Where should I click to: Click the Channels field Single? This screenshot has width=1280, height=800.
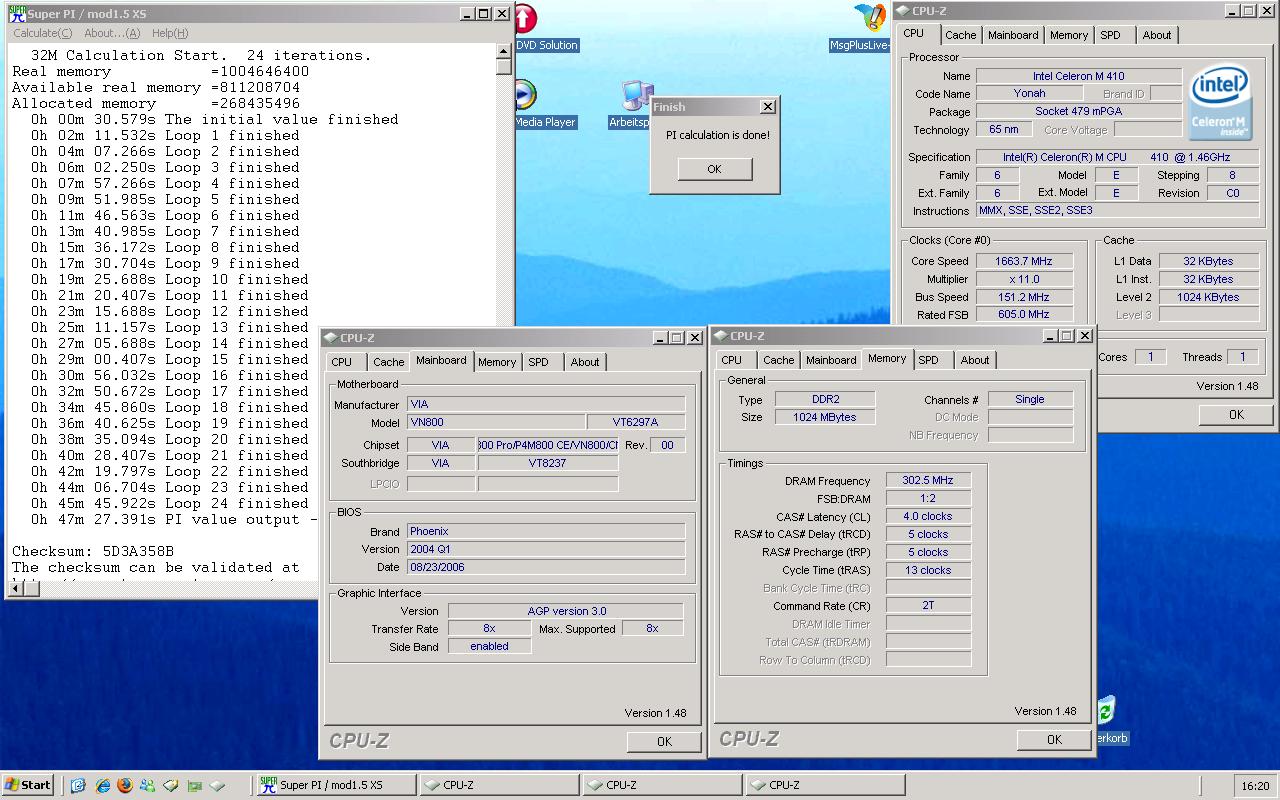coord(1030,399)
